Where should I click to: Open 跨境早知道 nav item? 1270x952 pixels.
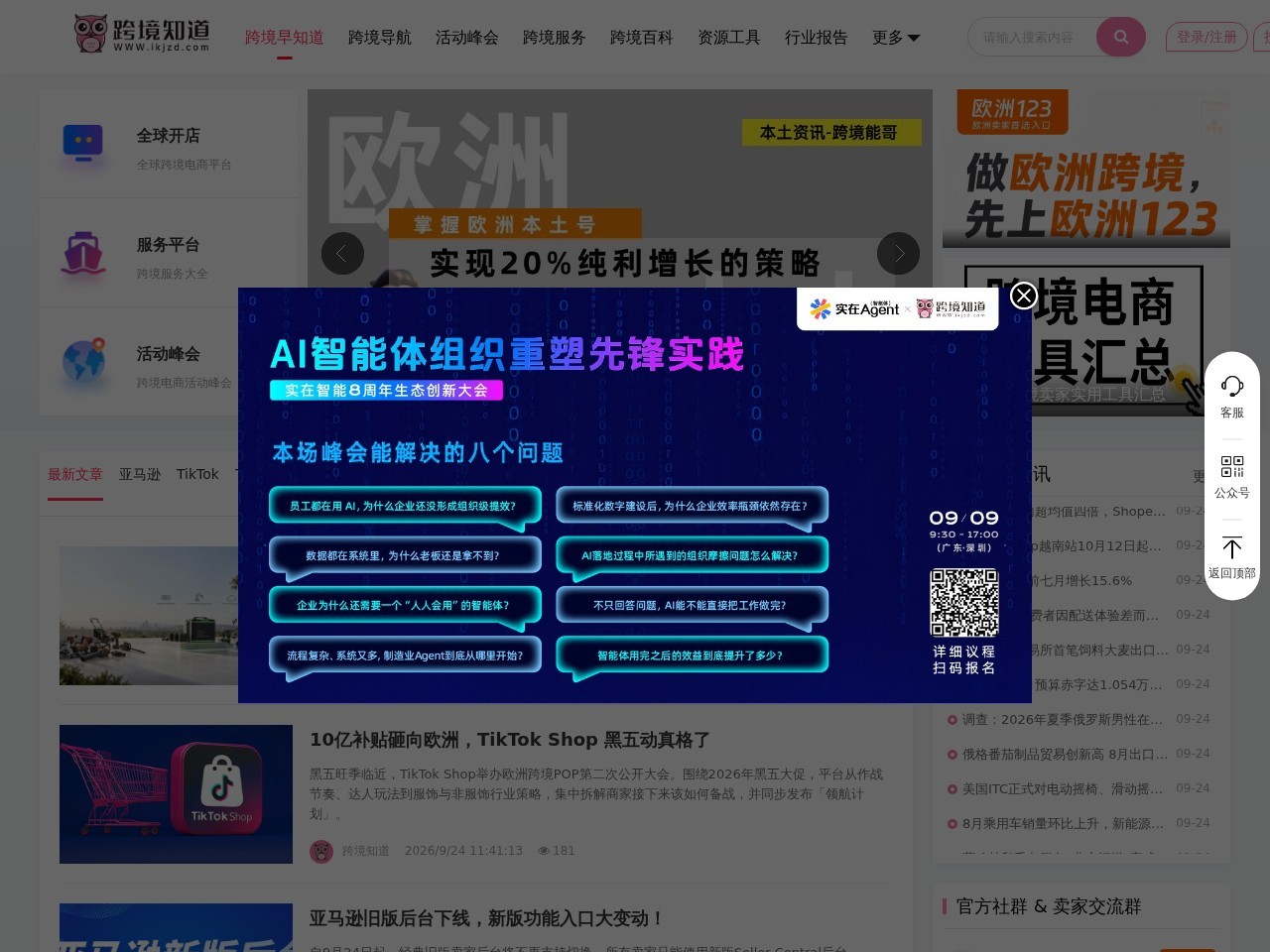click(285, 37)
